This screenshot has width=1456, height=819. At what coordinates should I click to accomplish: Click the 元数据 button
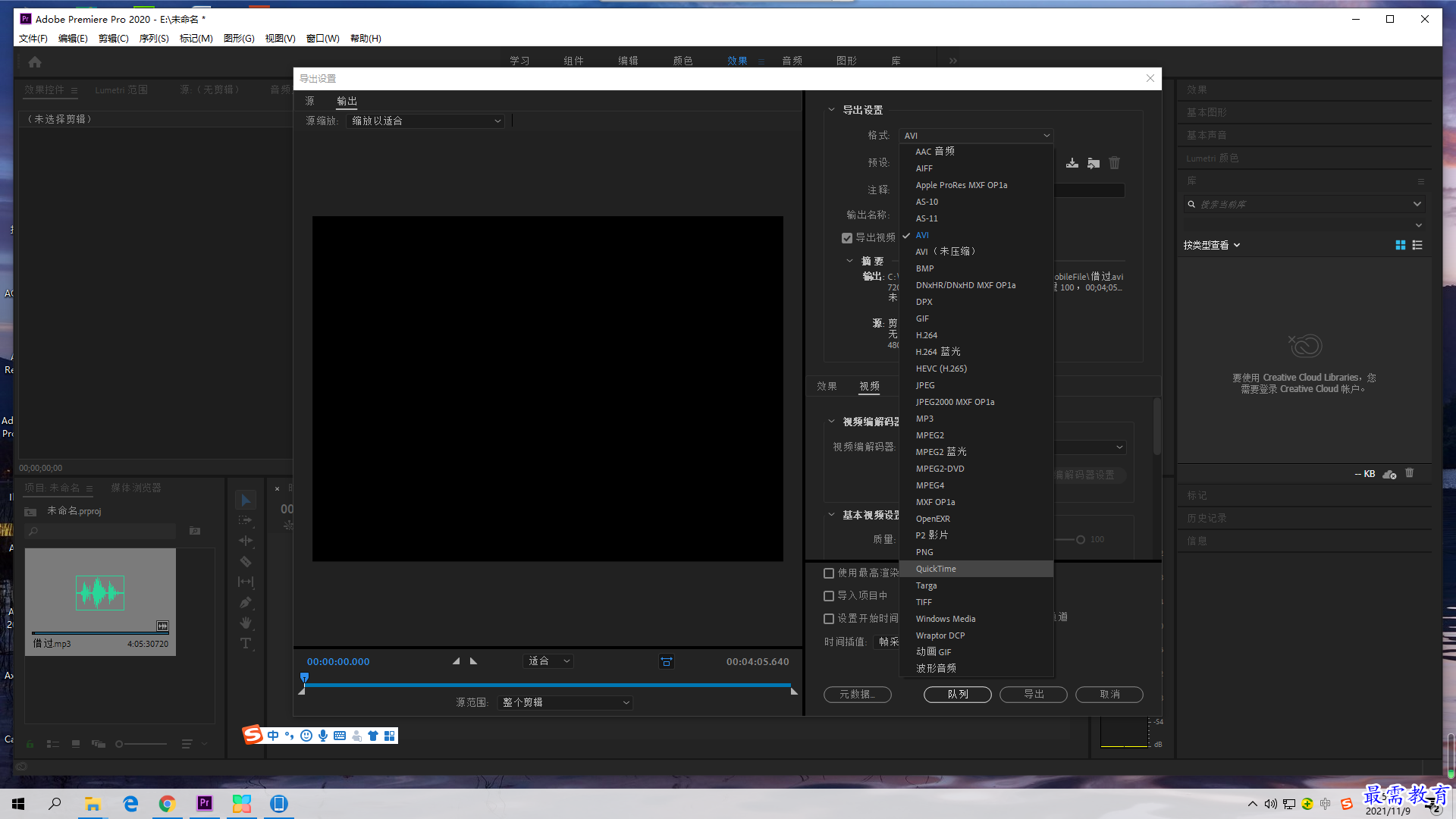858,695
